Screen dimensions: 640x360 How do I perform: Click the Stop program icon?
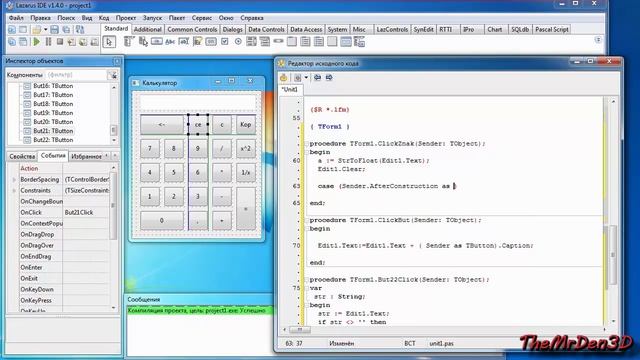60,42
